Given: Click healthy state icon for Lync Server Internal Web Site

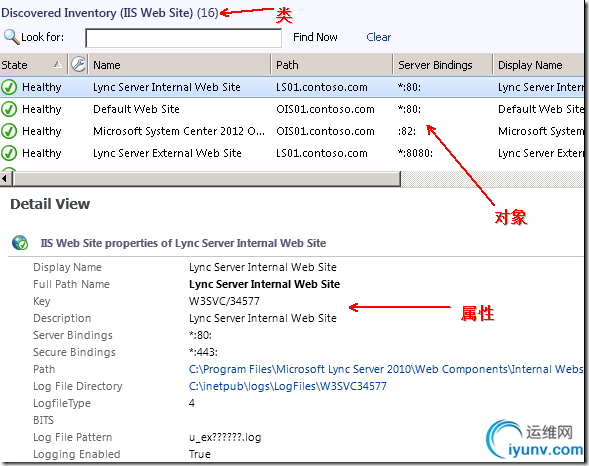Looking at the screenshot, I should tap(9, 87).
